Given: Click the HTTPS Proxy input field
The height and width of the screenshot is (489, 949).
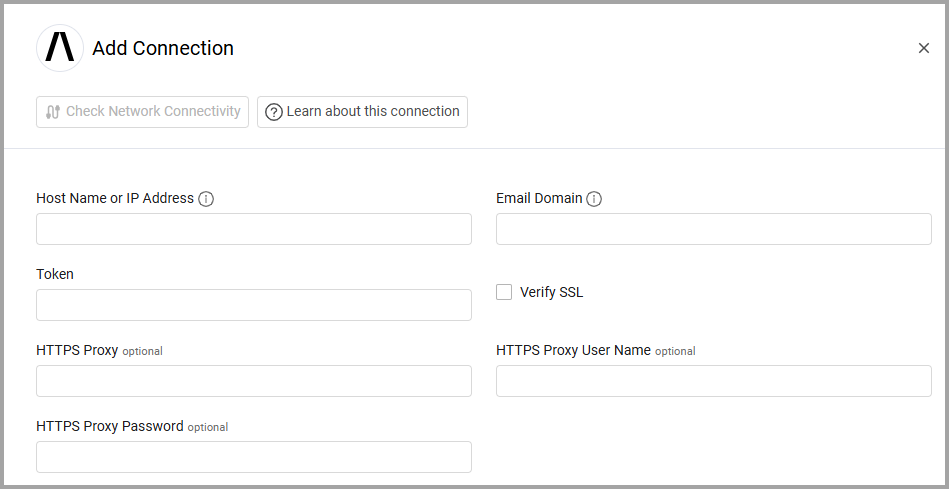Looking at the screenshot, I should click(x=254, y=381).
